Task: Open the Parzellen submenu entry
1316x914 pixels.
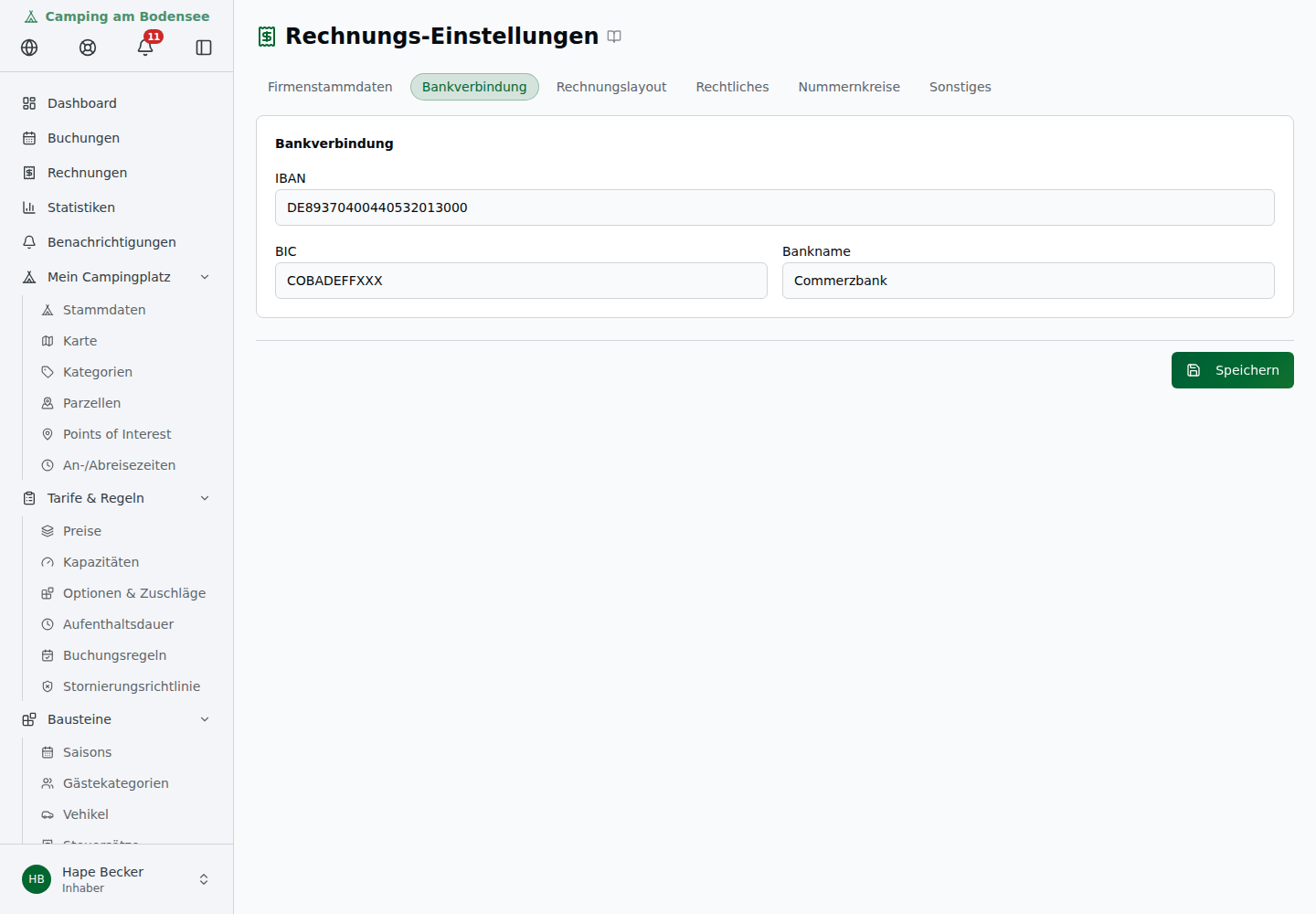Action: (127, 403)
